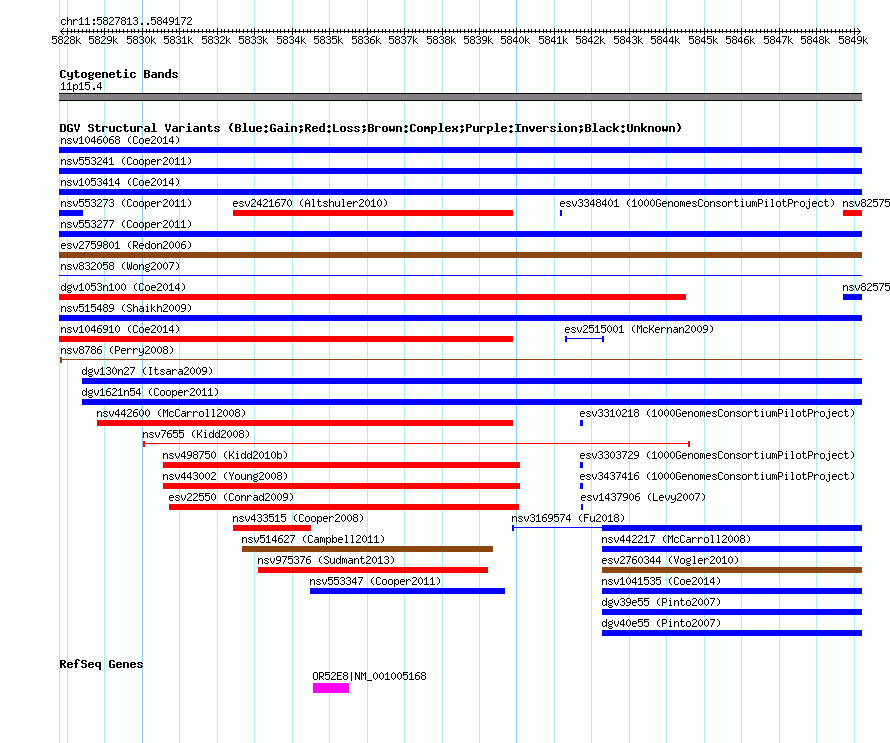
Task: Click the 5840k mark on the ruler
Action: point(515,40)
